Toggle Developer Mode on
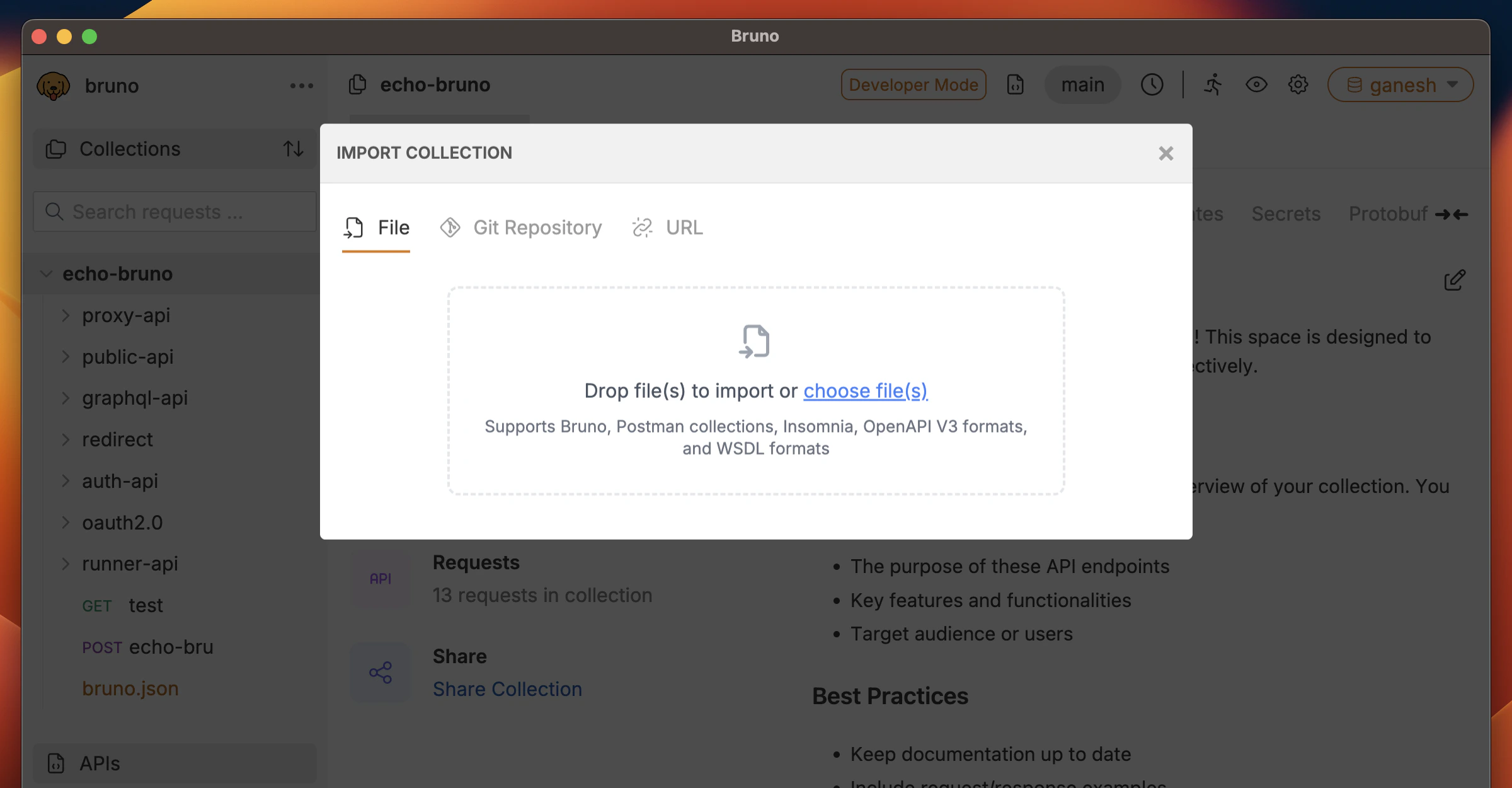This screenshot has height=788, width=1512. [913, 84]
